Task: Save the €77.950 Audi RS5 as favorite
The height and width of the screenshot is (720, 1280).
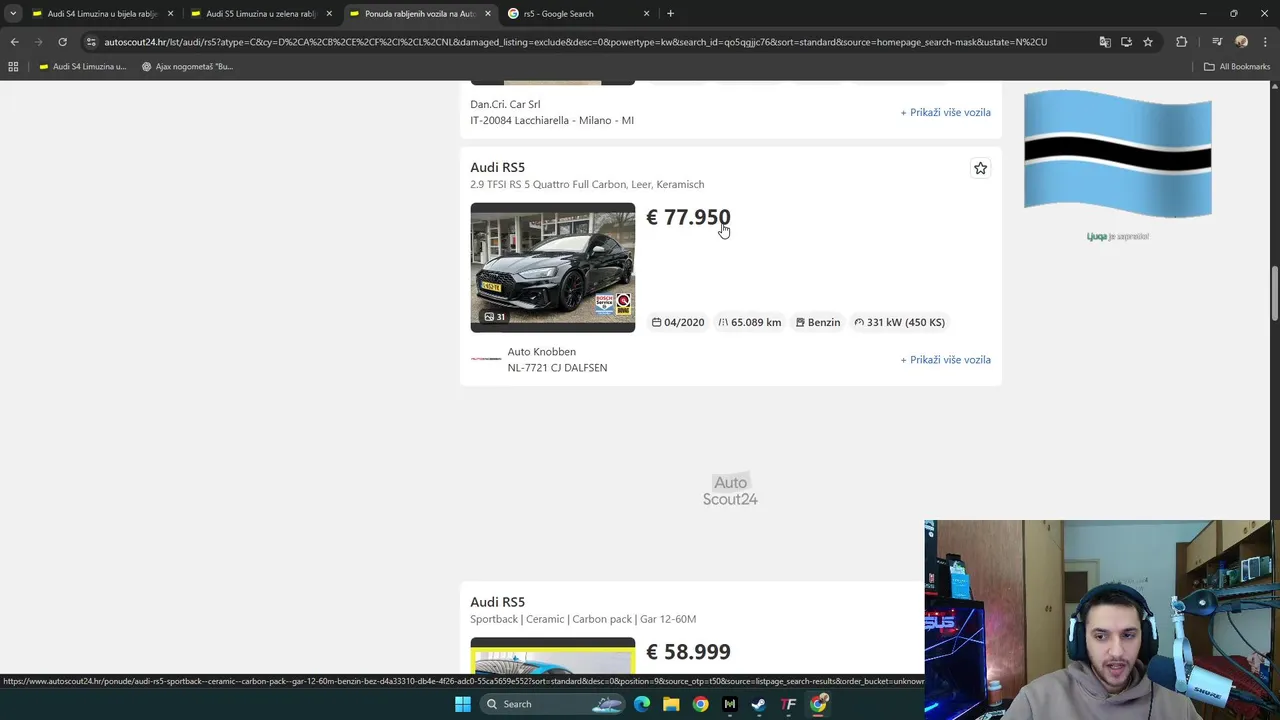Action: [x=980, y=169]
